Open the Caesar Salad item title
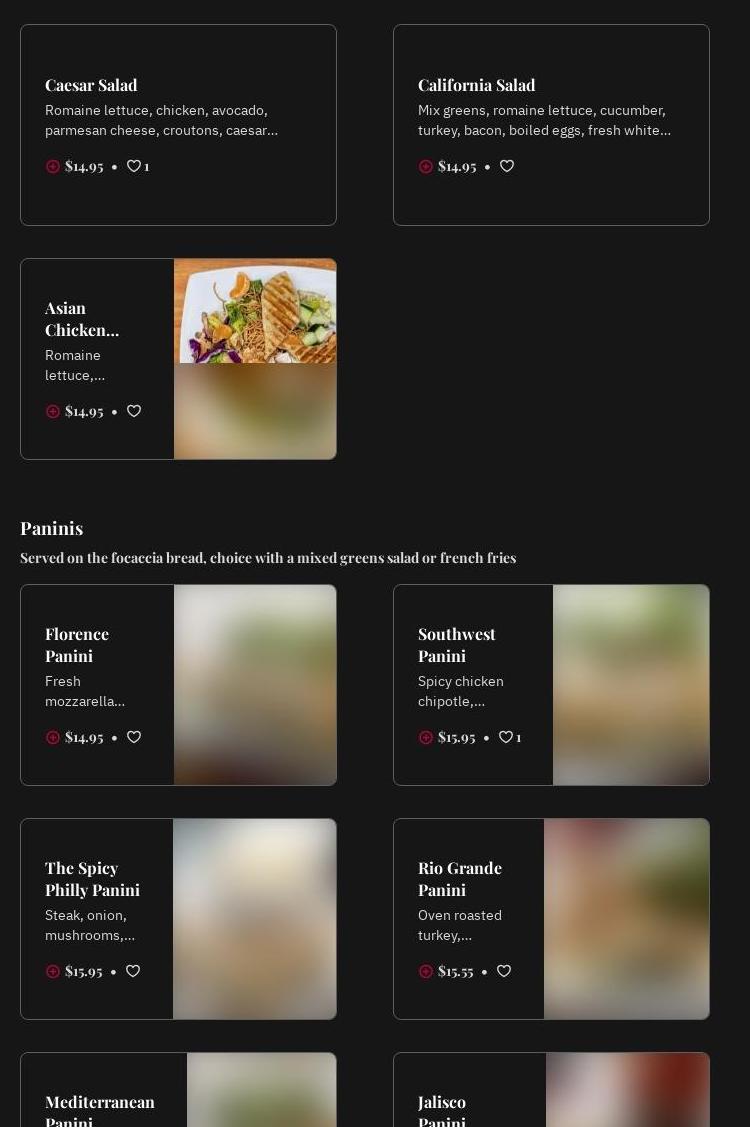 pos(91,85)
